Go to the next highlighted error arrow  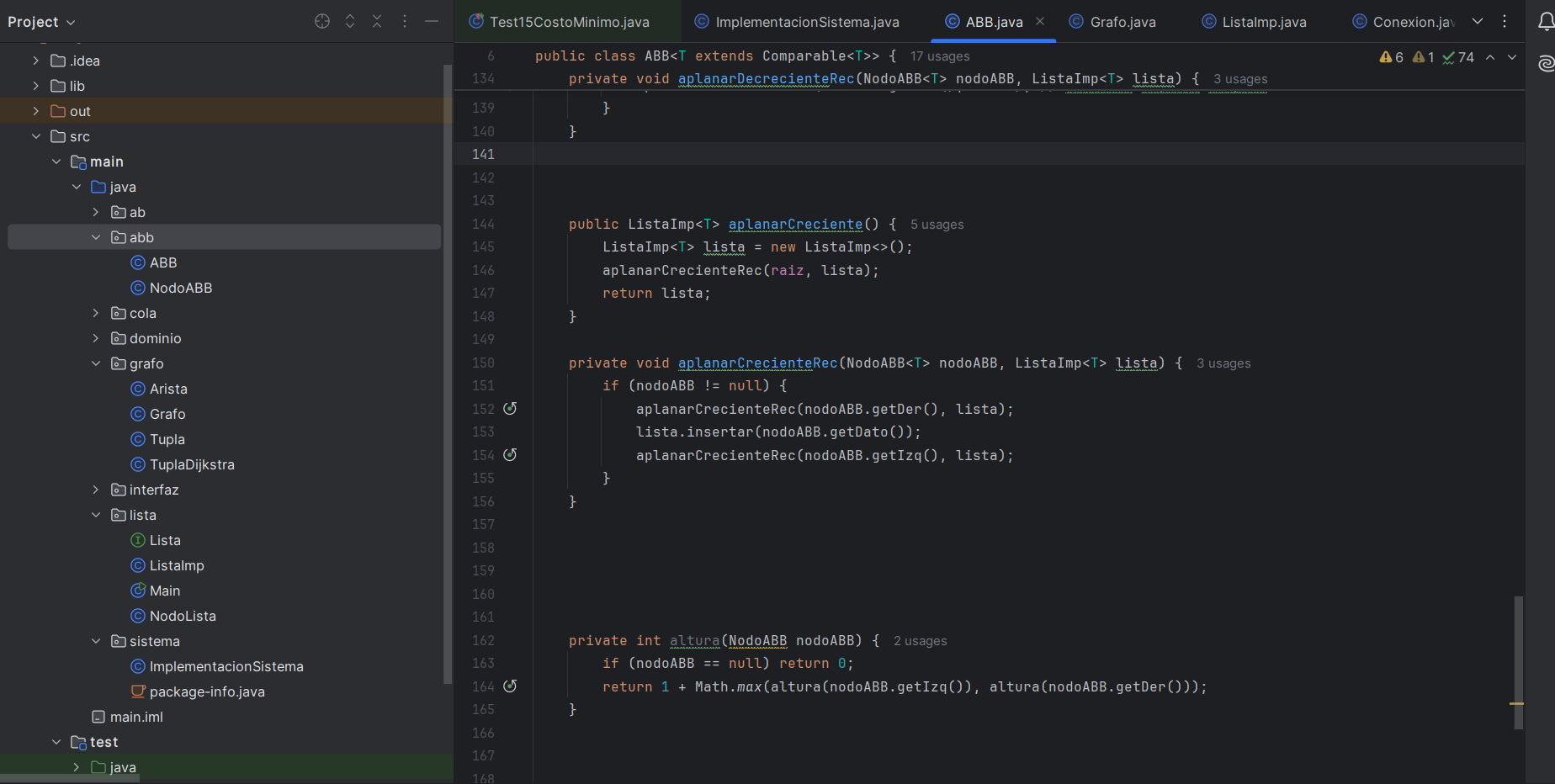(1512, 57)
